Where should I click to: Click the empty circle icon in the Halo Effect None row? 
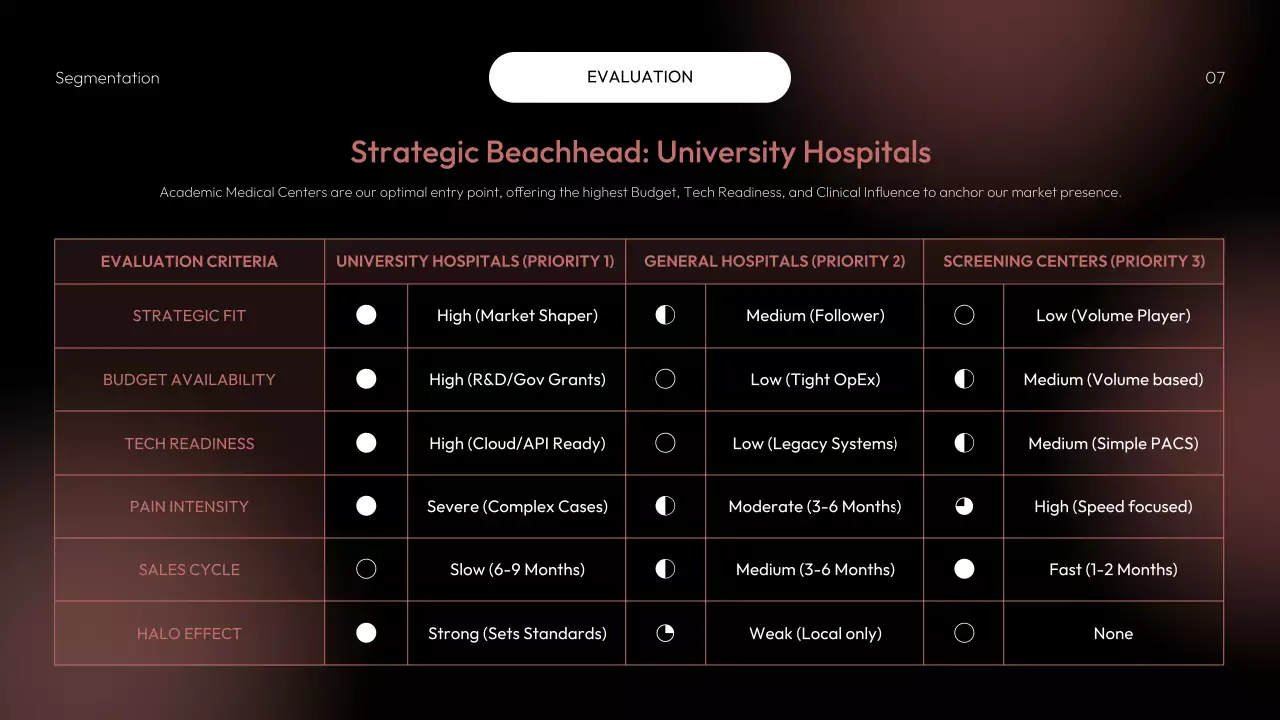coord(964,633)
